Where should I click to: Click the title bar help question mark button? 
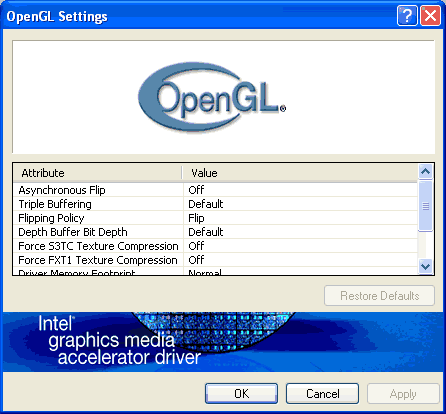point(407,16)
